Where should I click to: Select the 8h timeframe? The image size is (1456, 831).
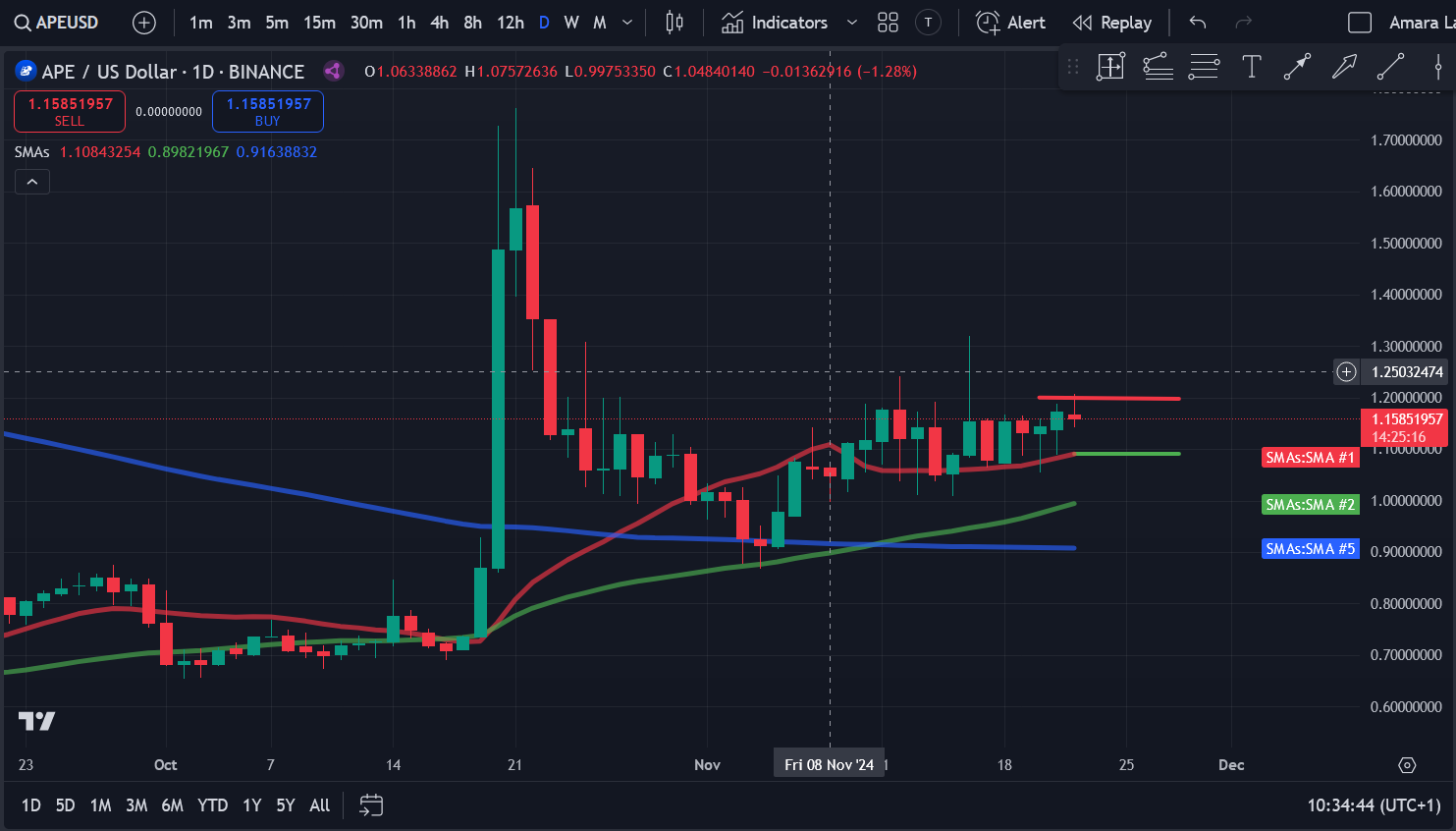(x=472, y=23)
